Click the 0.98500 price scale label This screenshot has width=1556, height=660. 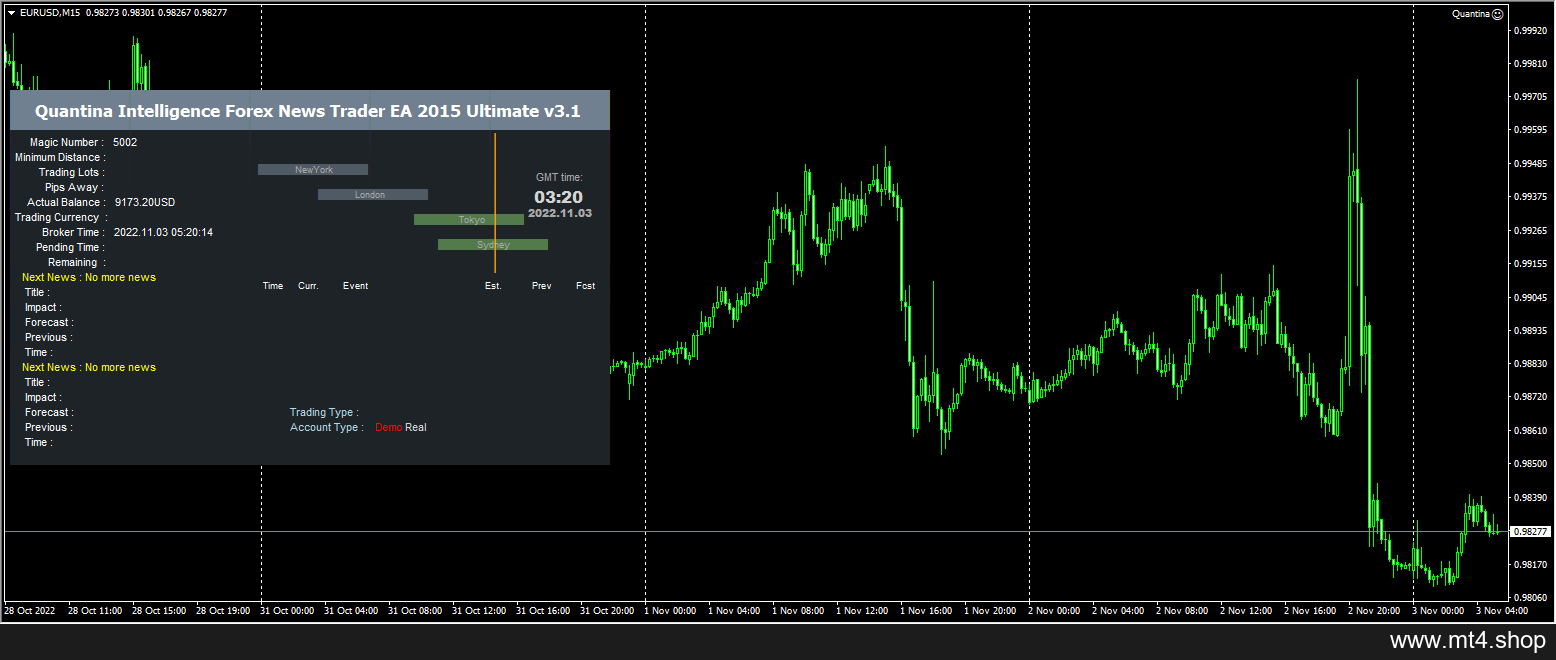1530,463
